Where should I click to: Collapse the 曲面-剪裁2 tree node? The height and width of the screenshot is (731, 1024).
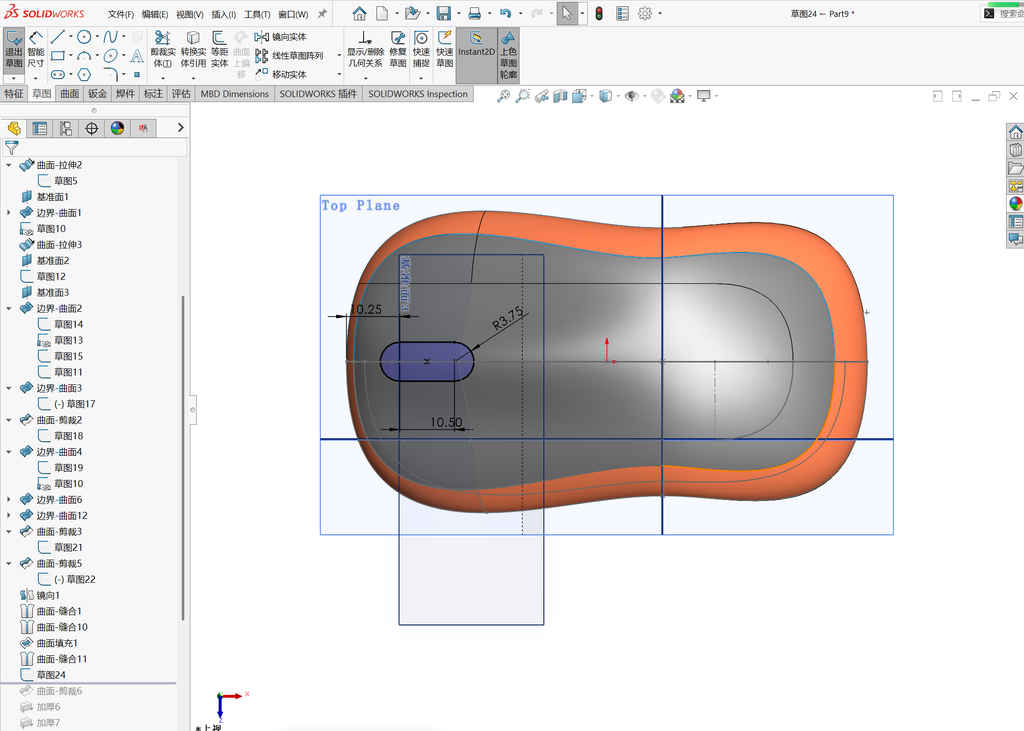tap(8, 420)
